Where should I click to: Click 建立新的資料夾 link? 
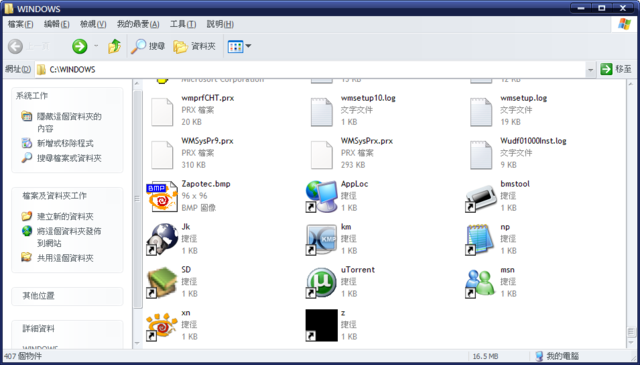[65, 216]
